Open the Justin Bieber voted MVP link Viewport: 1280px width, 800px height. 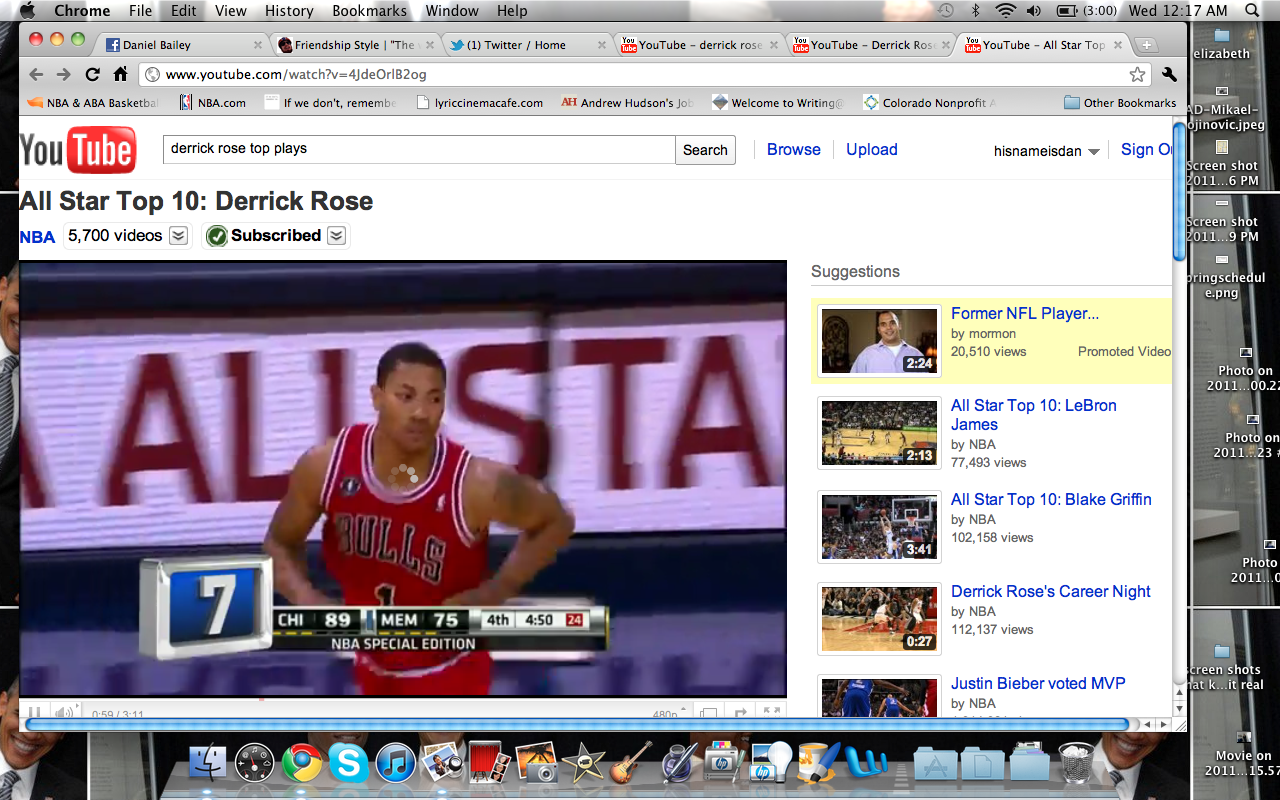click(x=1038, y=683)
